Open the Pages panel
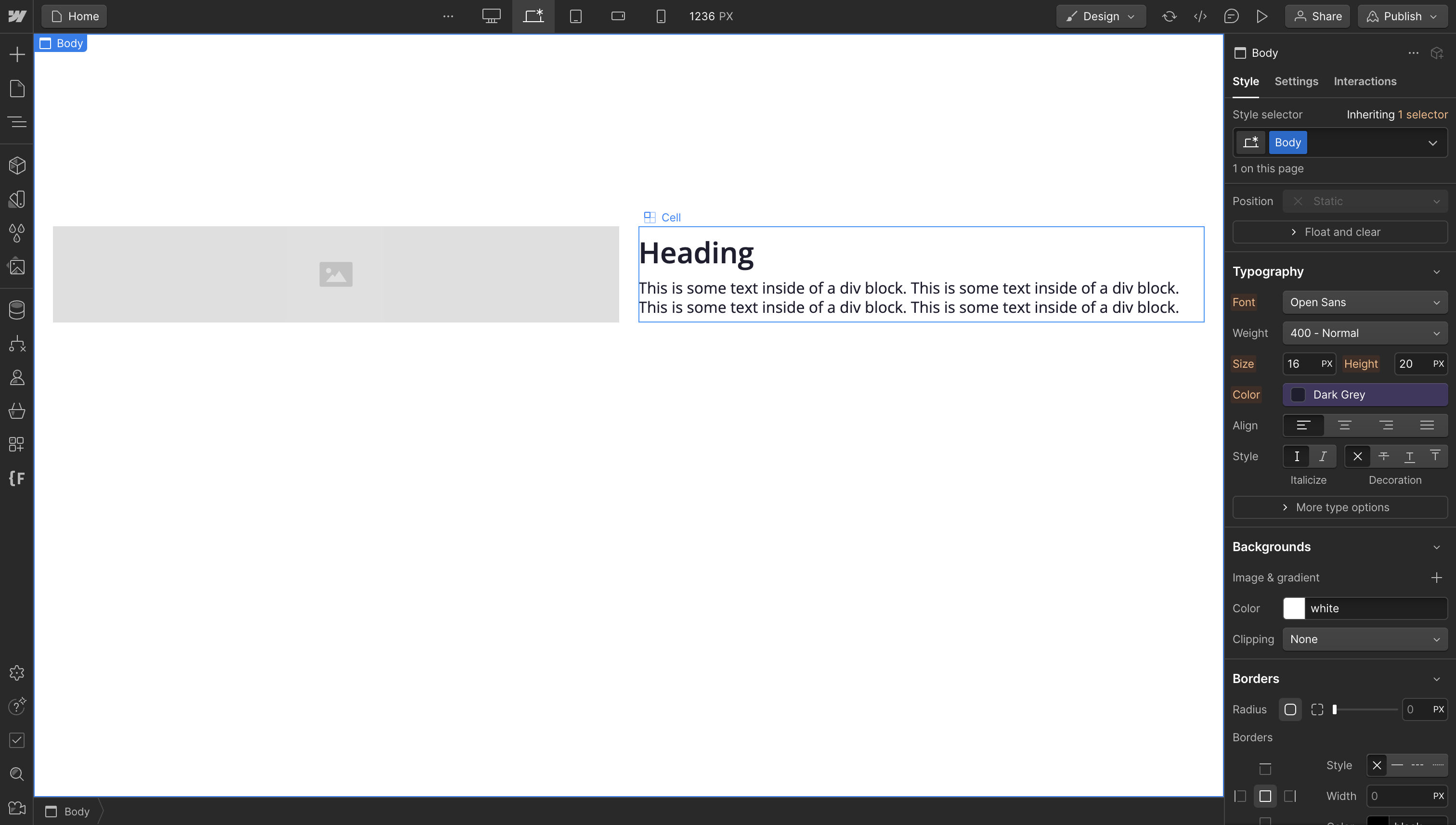The width and height of the screenshot is (1456, 825). coord(17,89)
